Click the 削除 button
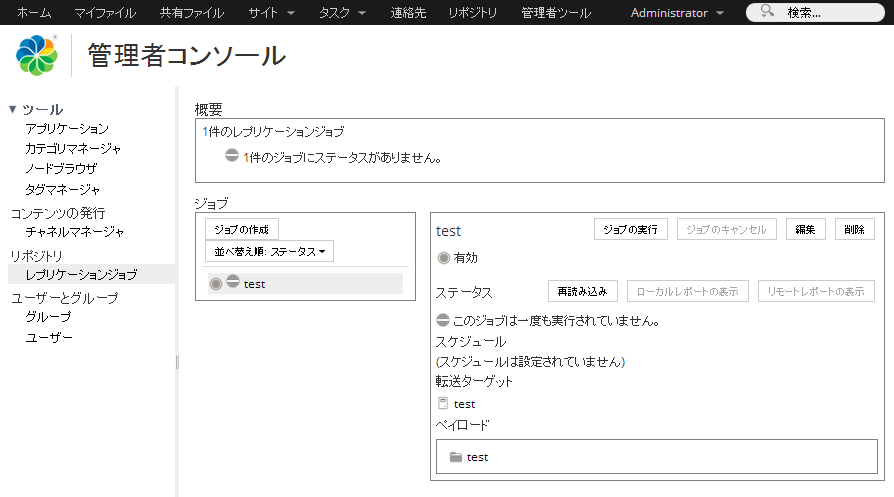 click(854, 229)
